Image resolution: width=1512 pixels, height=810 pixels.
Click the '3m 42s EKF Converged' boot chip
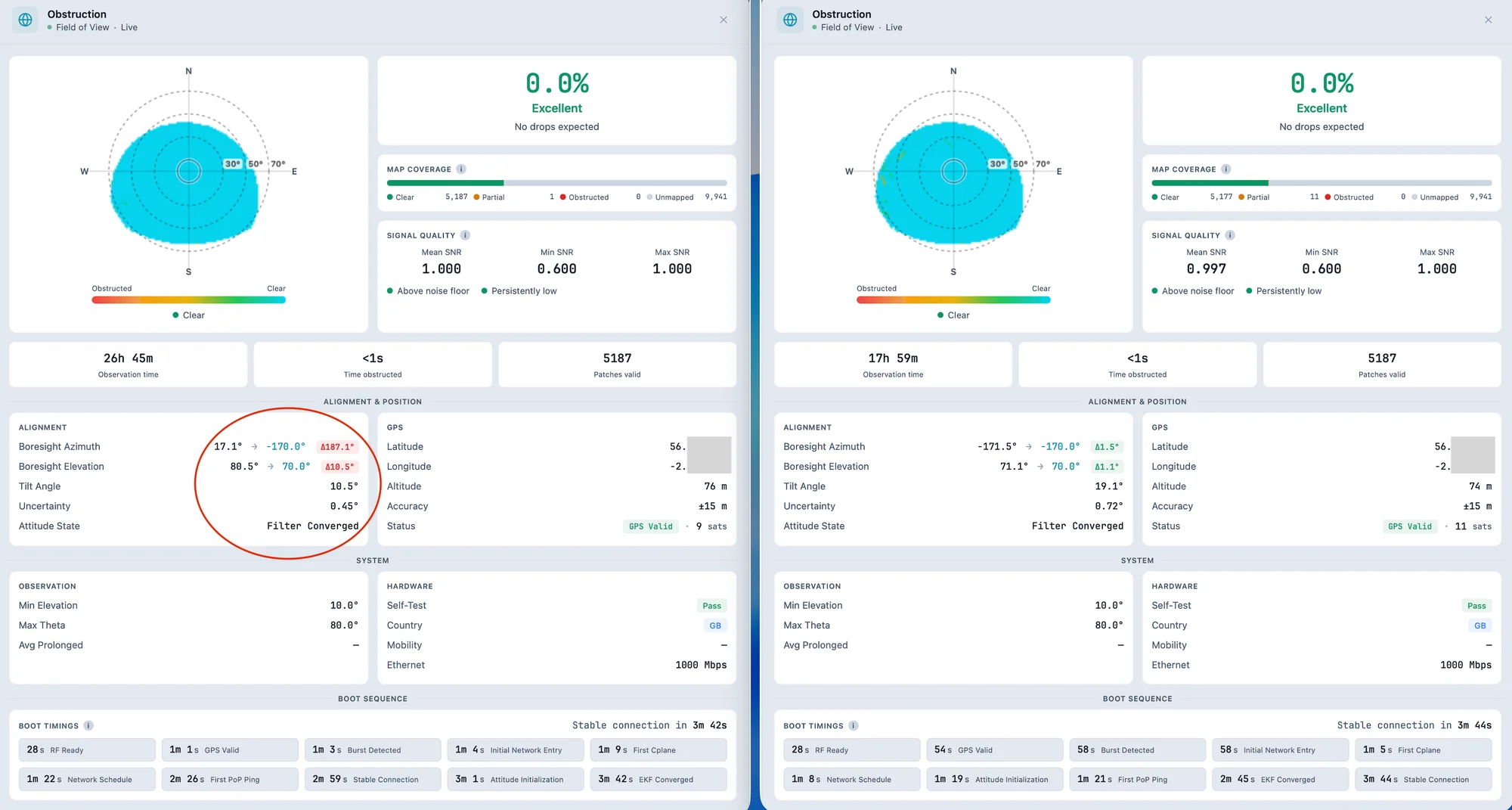(658, 779)
